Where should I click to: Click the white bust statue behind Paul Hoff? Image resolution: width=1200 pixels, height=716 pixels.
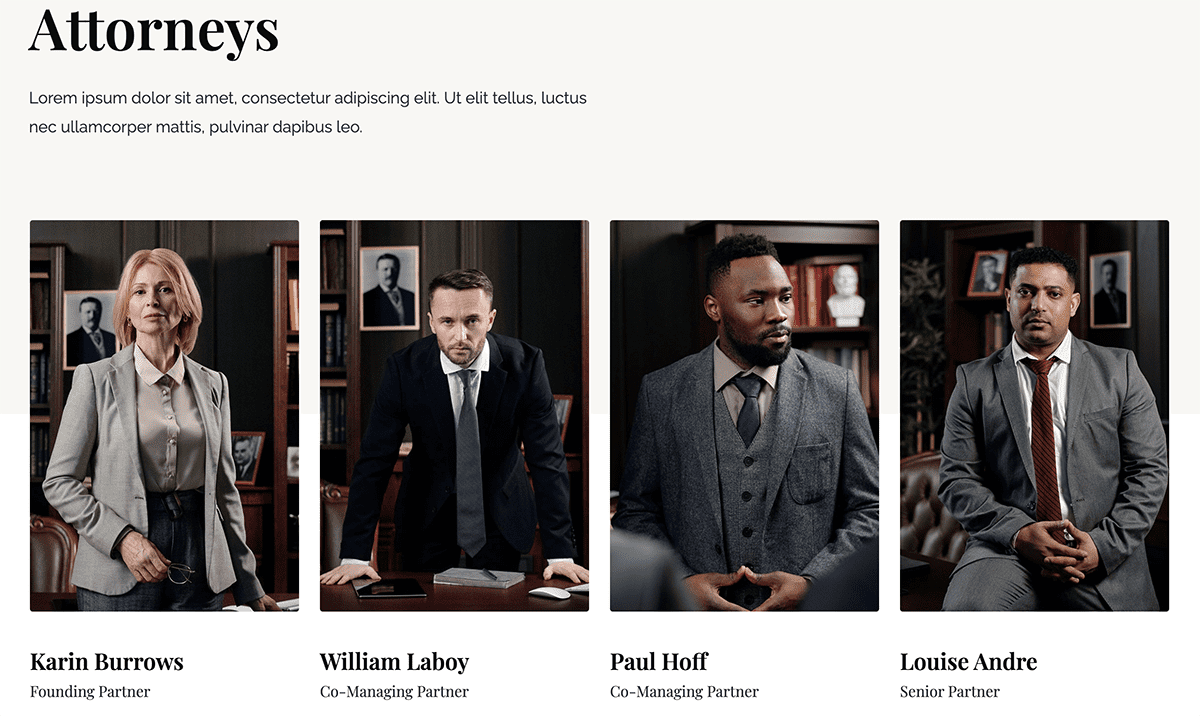tap(846, 295)
